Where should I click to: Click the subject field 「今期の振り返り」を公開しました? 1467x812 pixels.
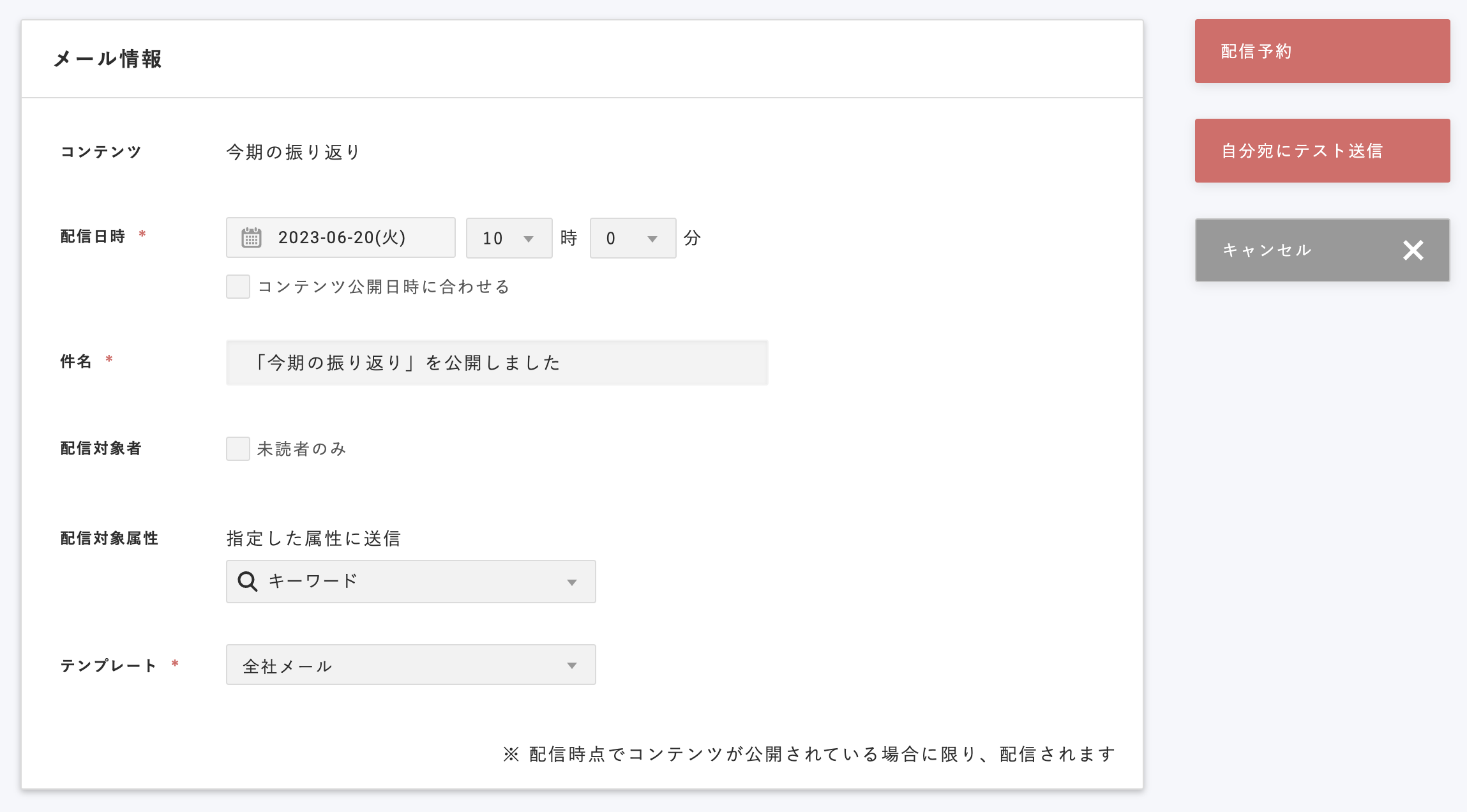coord(497,363)
